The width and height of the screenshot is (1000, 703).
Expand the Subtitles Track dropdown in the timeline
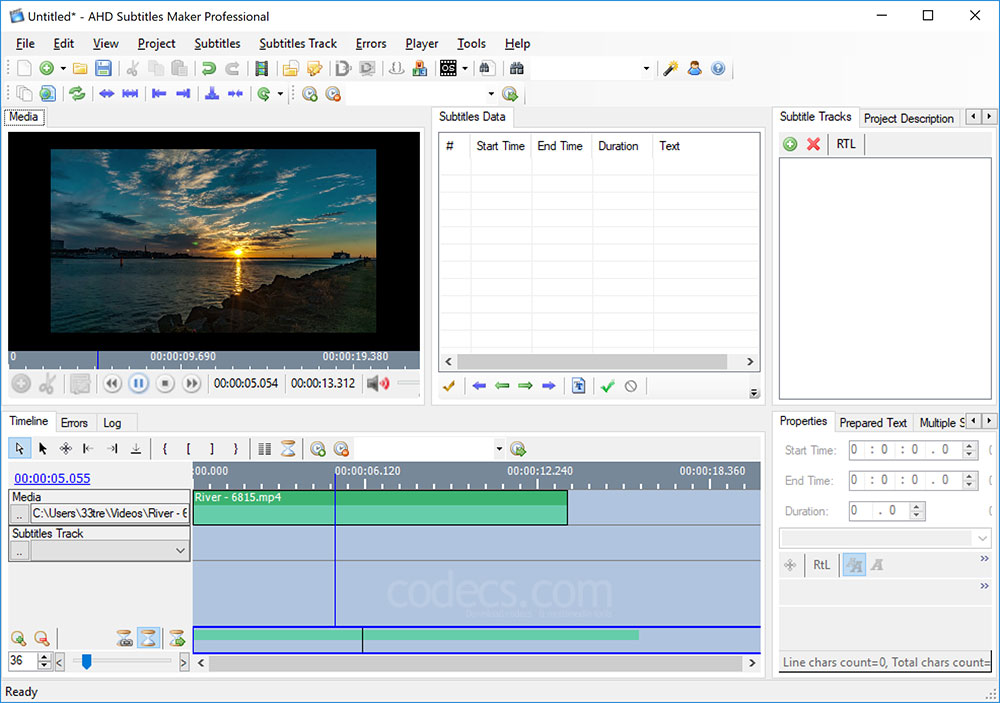click(x=179, y=550)
